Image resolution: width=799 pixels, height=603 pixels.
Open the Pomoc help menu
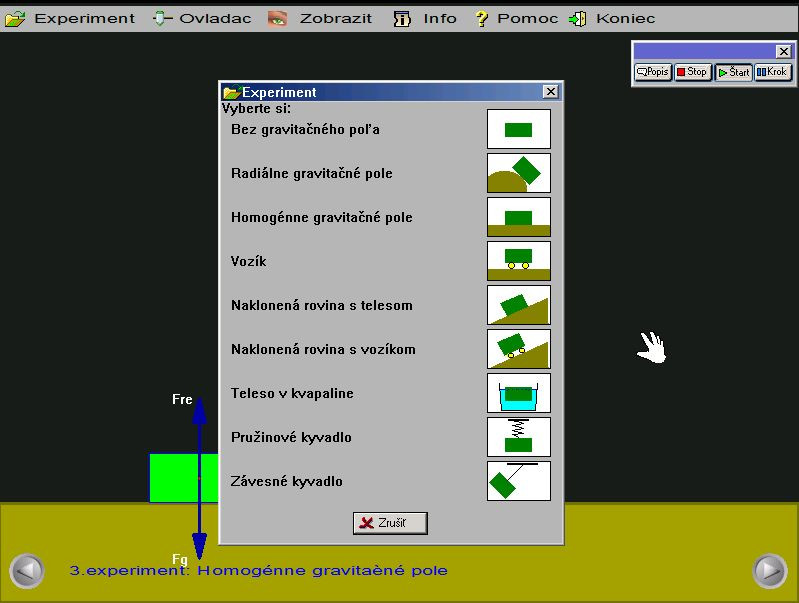click(x=527, y=19)
